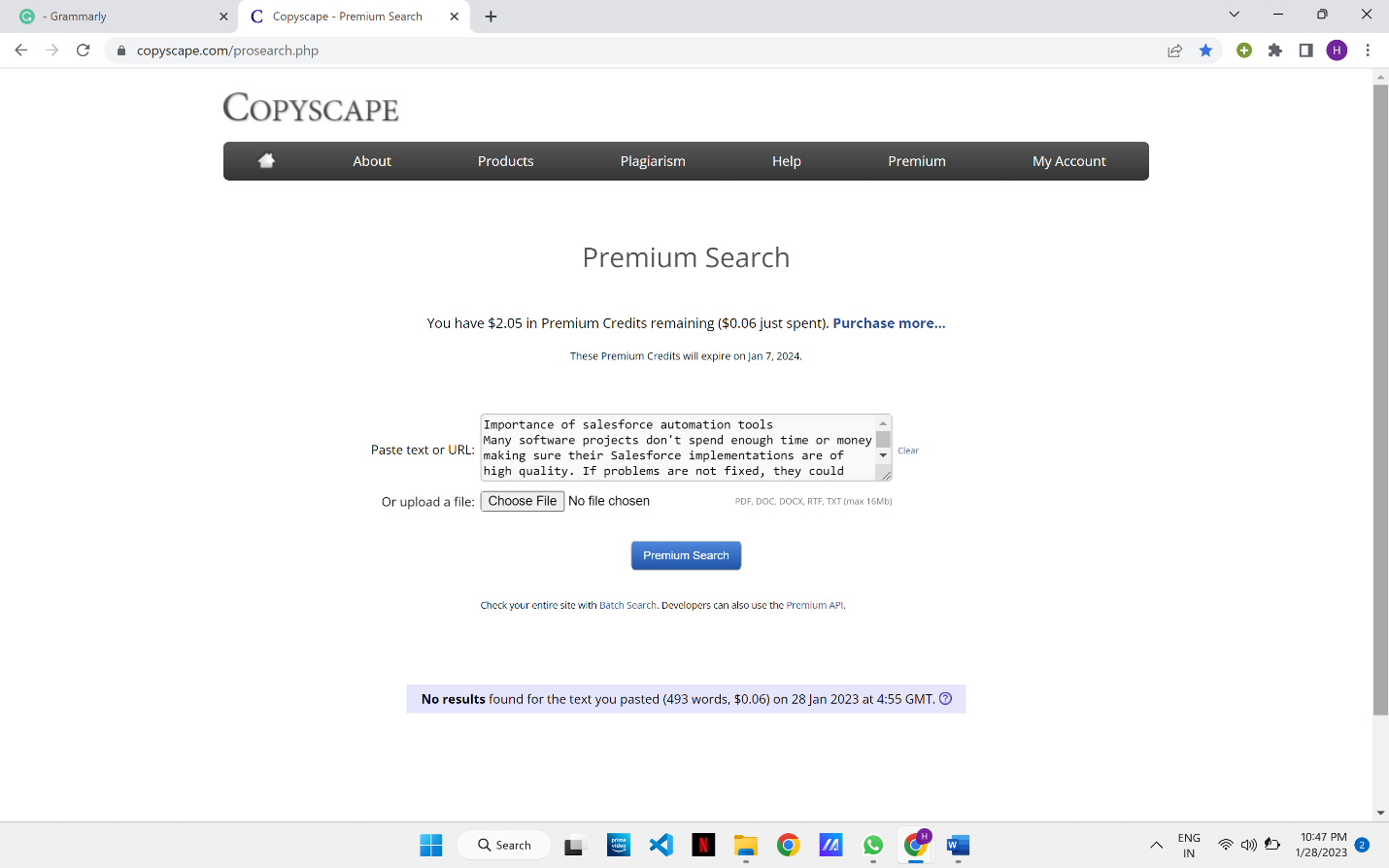
Task: Open the Products menu
Action: pos(506,161)
